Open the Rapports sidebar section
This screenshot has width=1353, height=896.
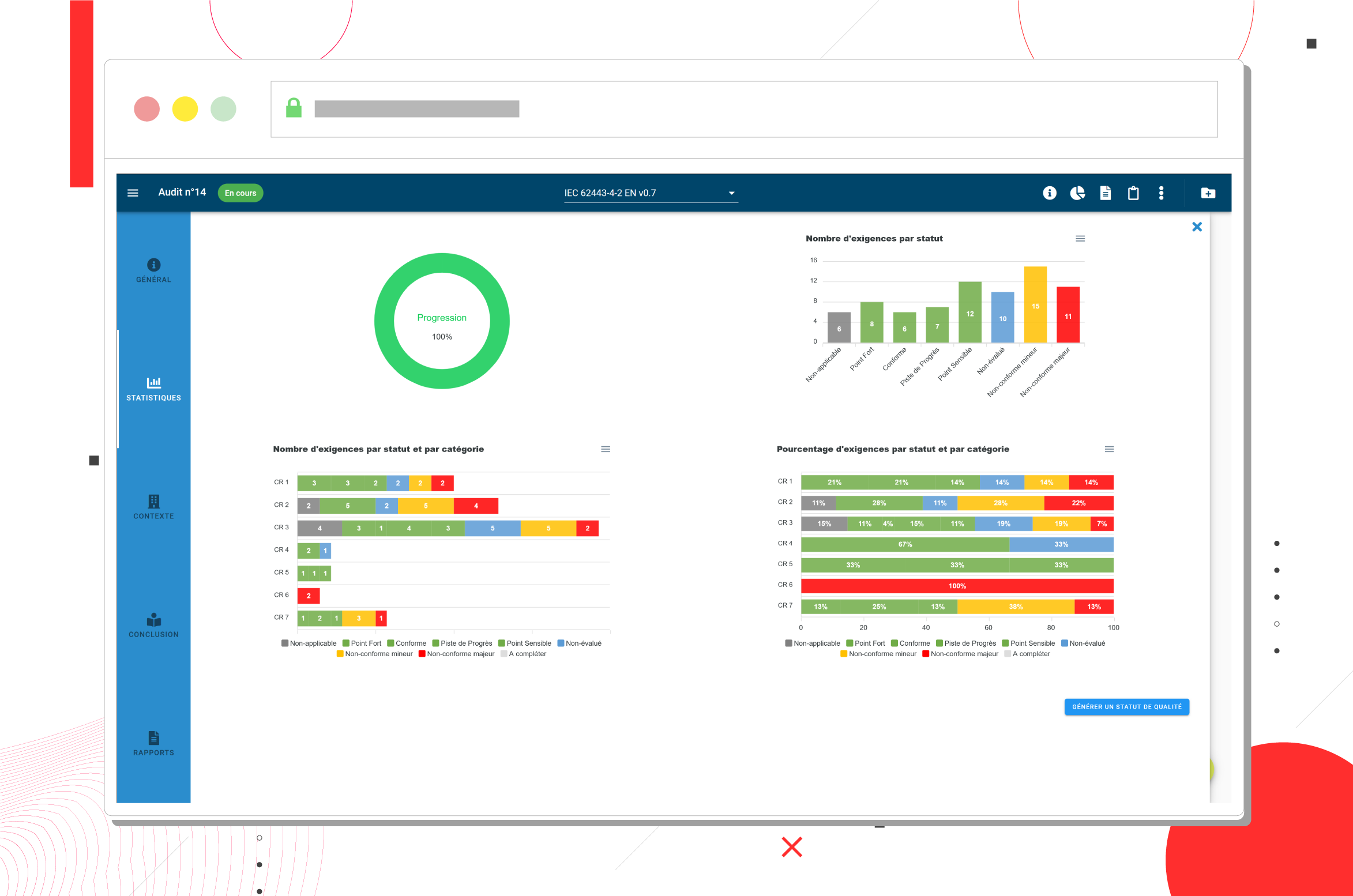click(153, 744)
